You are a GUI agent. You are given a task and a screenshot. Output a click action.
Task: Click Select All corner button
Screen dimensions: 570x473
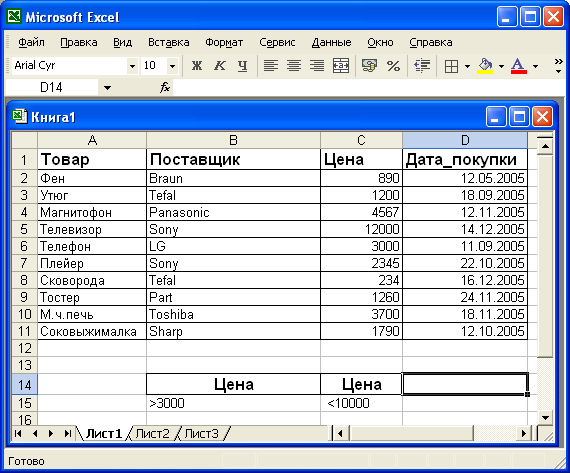(24, 140)
